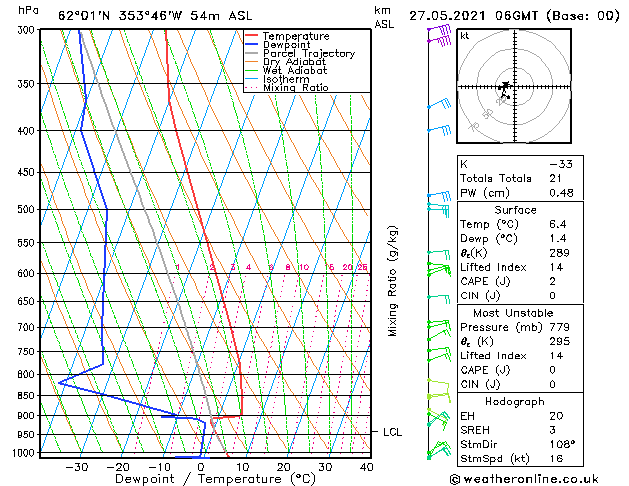Screen dimensions: 629x486
Task: Click the Isotherm legend label
Action: [286, 79]
